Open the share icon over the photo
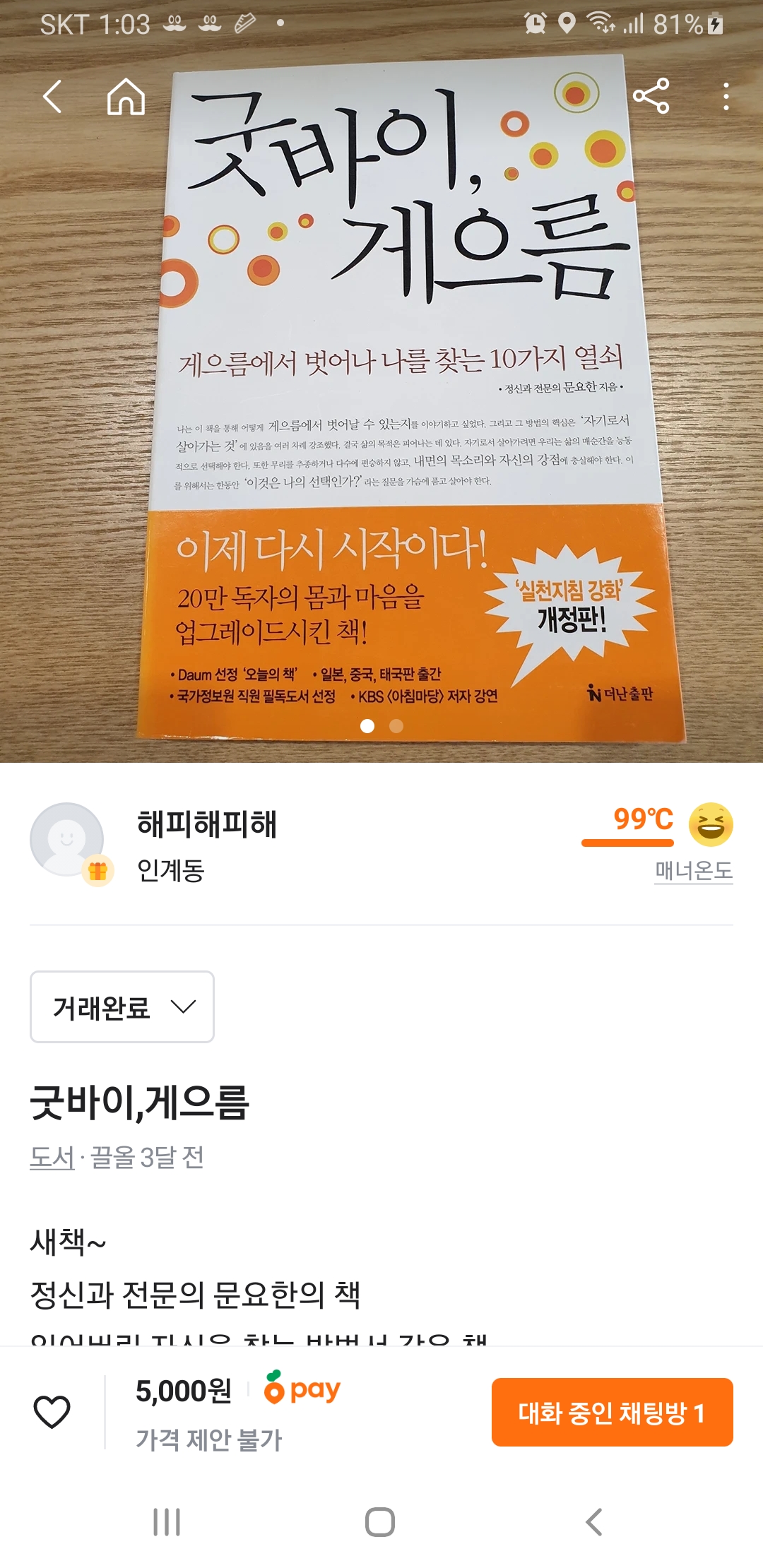This screenshot has height=1568, width=763. (x=651, y=97)
